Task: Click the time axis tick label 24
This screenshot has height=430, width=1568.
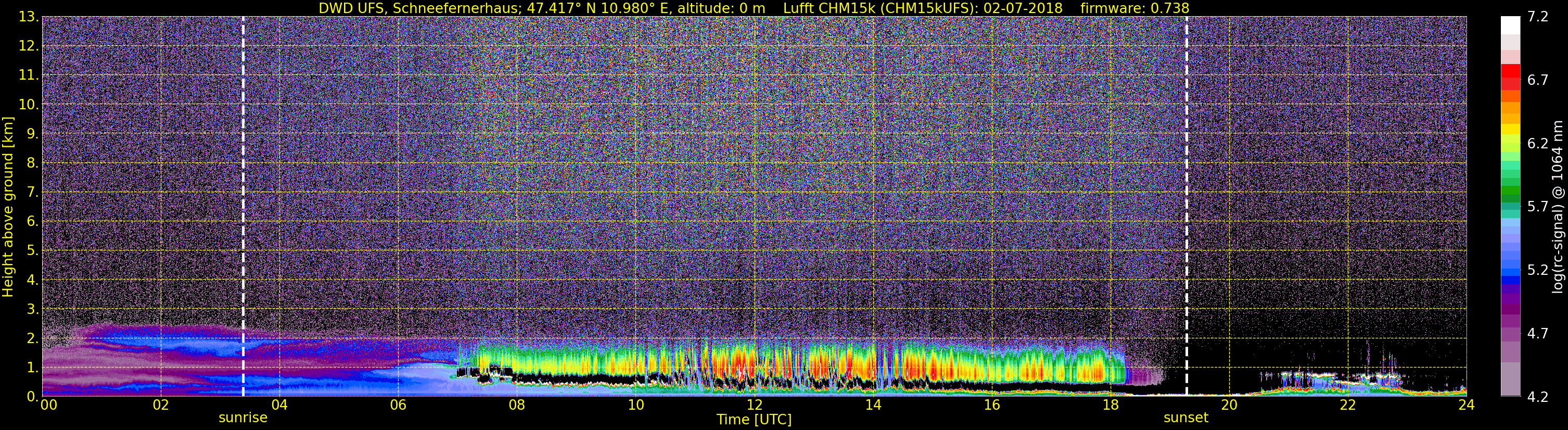Action: (1467, 406)
